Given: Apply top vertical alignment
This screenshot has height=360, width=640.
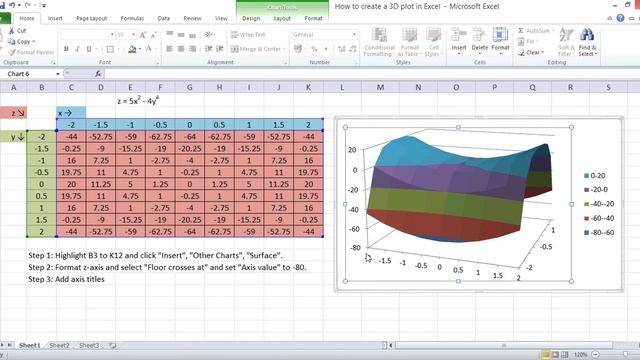Looking at the screenshot, I should pos(169,34).
